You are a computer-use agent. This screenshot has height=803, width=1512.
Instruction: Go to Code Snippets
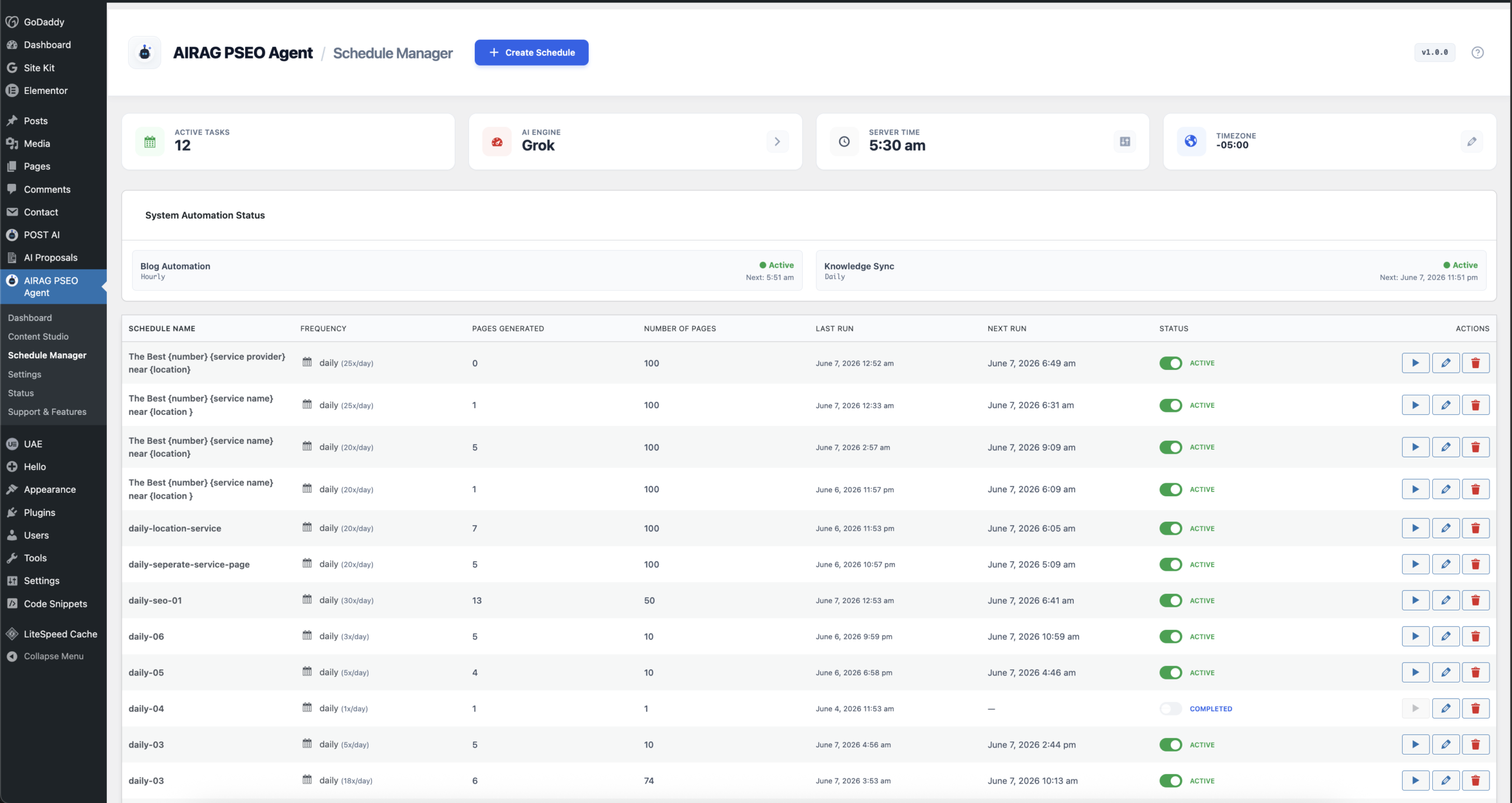pos(56,604)
